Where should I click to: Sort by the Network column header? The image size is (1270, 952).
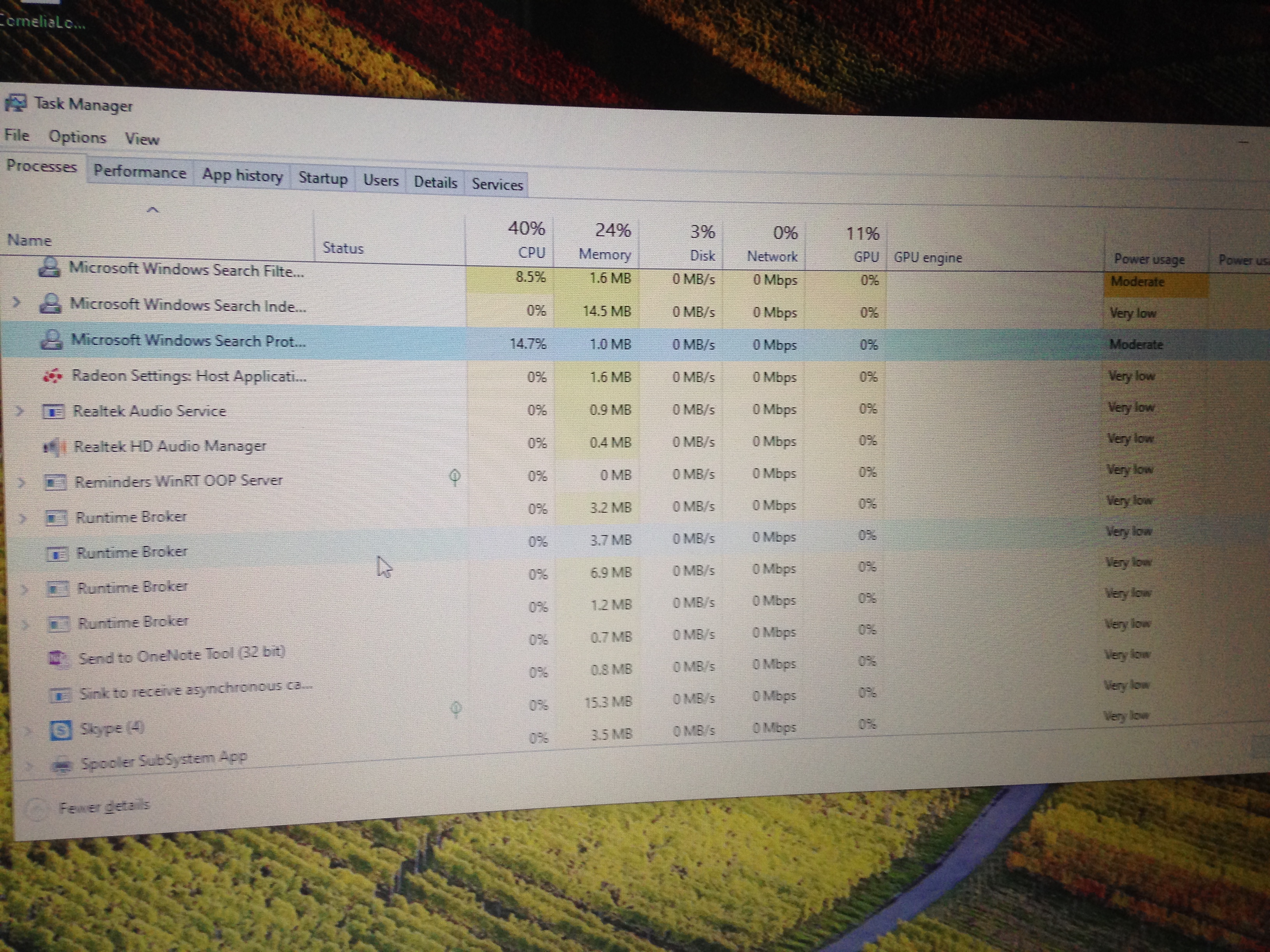pos(764,246)
